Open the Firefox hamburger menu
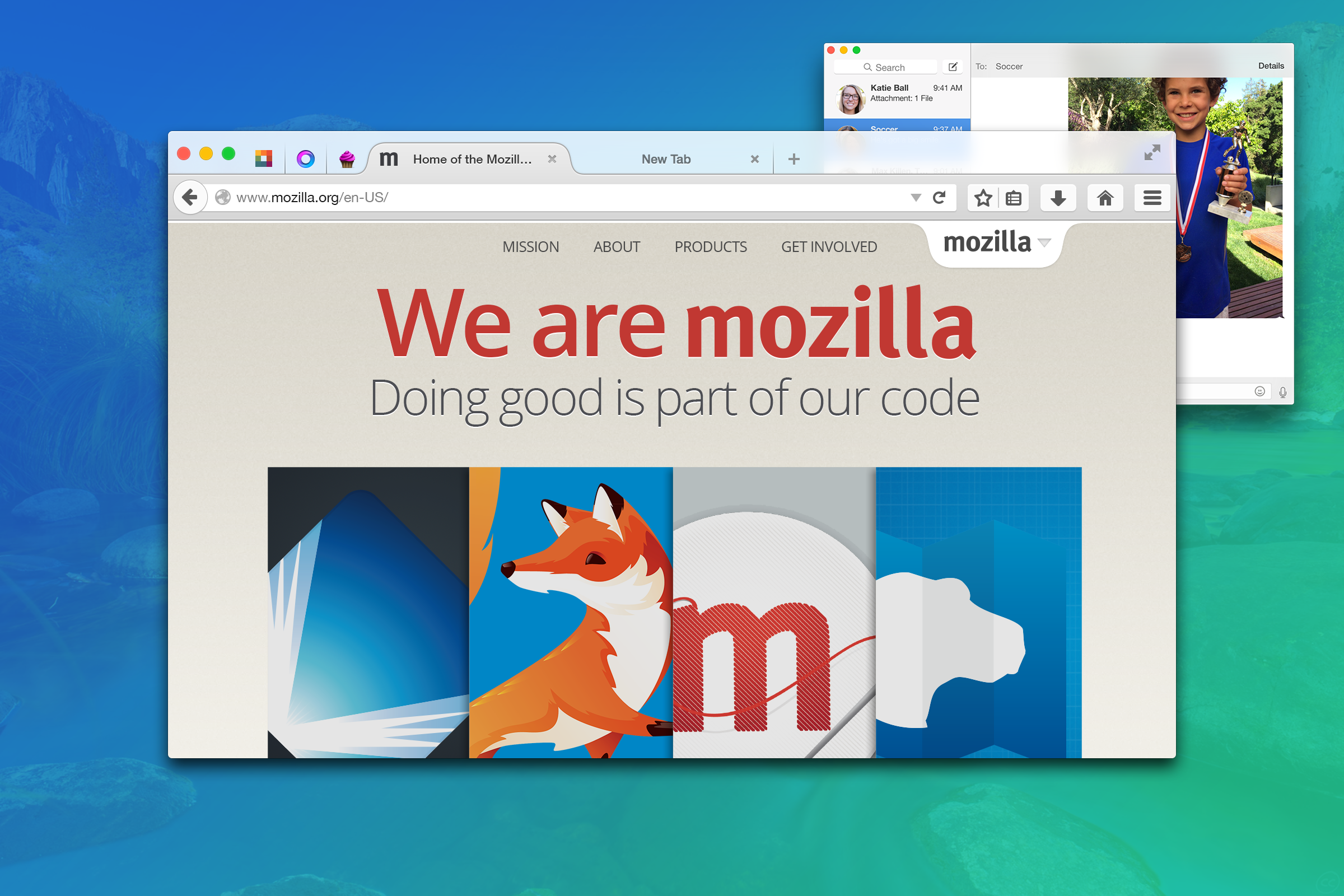This screenshot has width=1344, height=896. [x=1152, y=198]
